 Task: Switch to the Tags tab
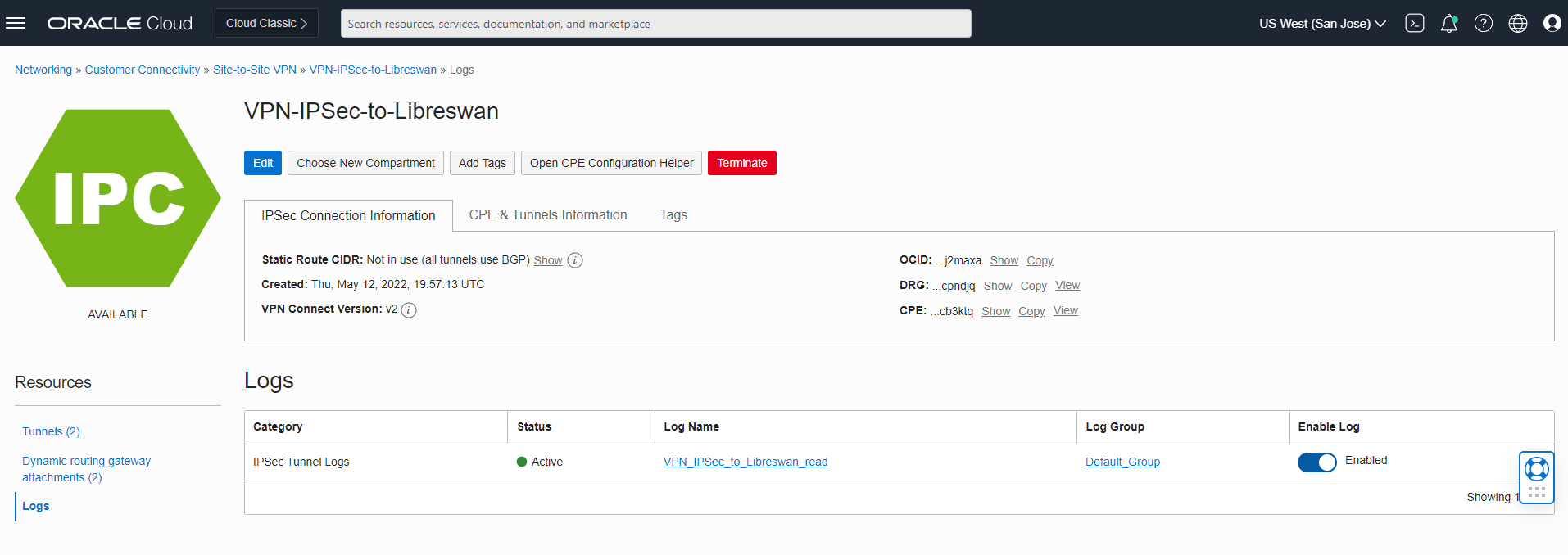[x=673, y=214]
